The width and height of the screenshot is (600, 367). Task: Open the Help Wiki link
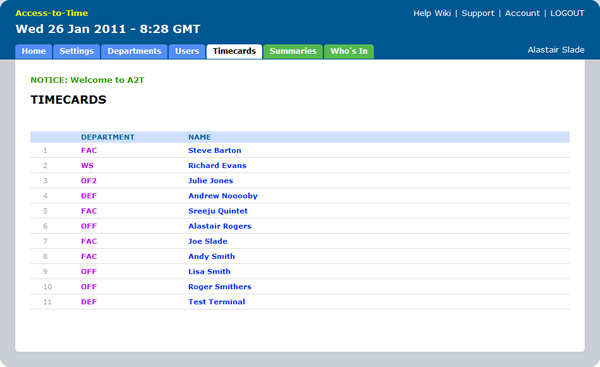(x=432, y=13)
